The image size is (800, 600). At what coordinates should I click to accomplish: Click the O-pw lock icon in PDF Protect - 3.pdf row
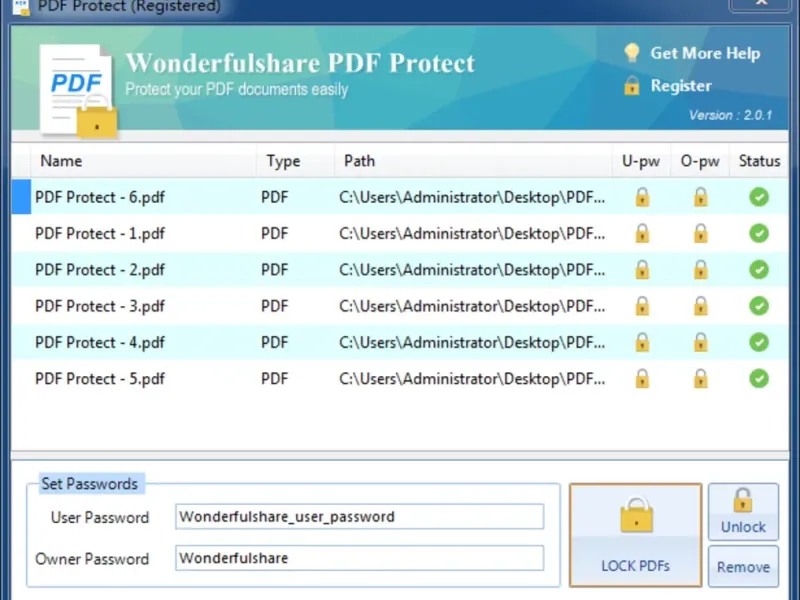[x=701, y=306]
